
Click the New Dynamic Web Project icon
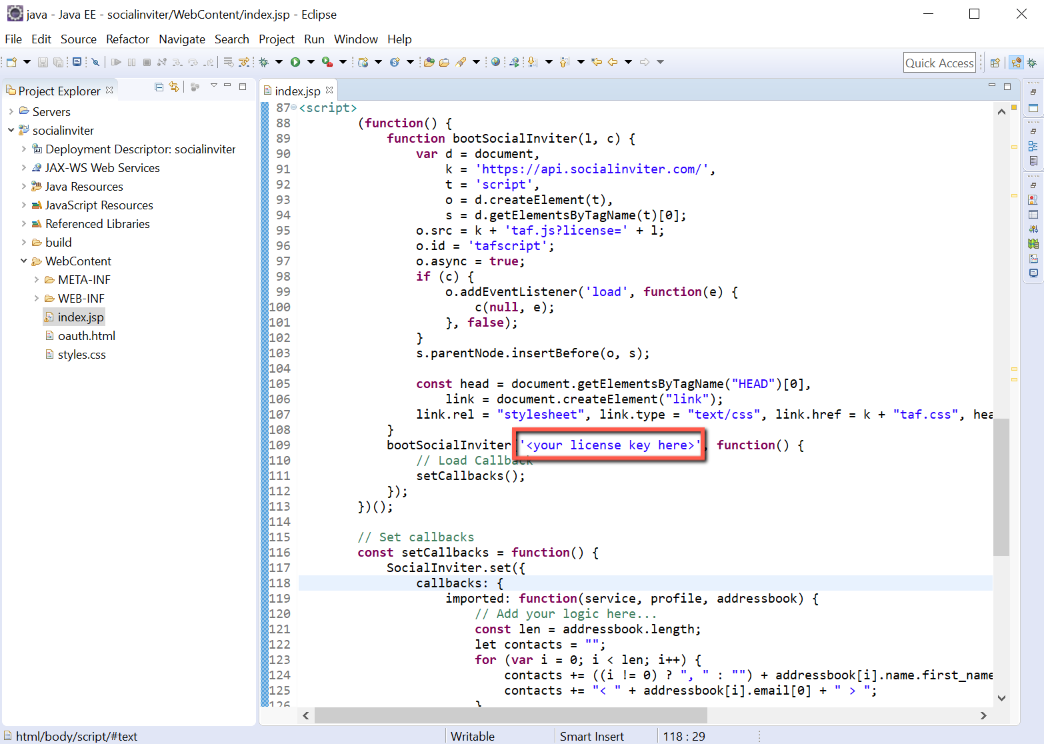(x=363, y=62)
